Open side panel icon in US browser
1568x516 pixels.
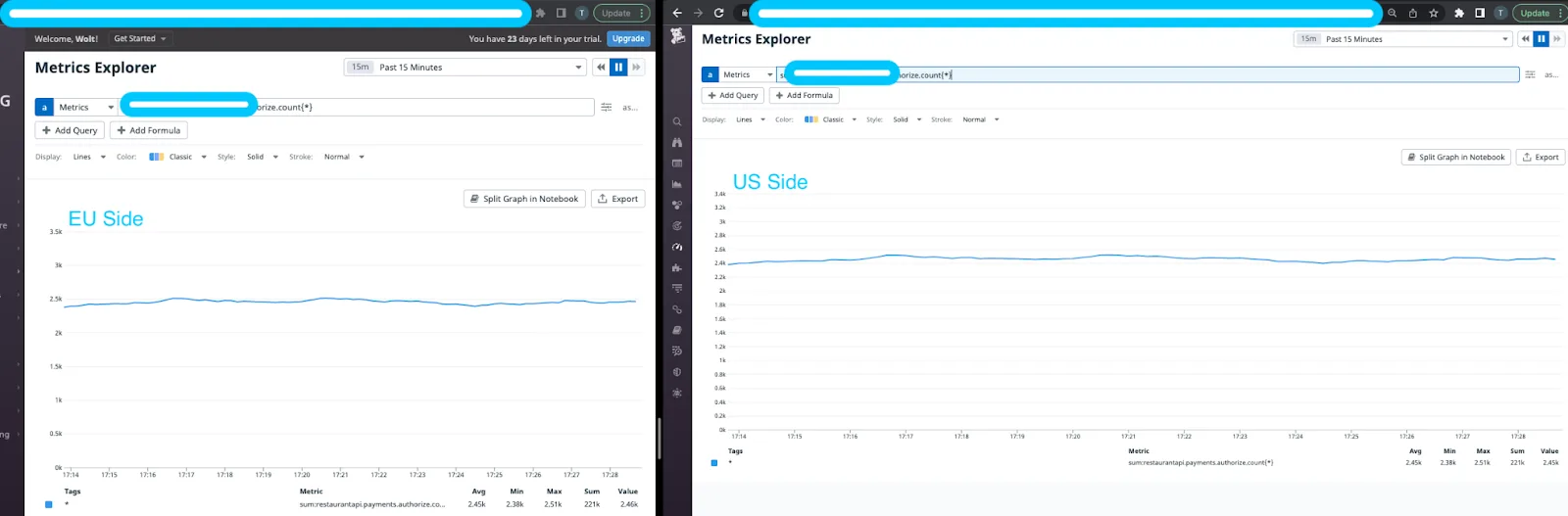point(1480,13)
